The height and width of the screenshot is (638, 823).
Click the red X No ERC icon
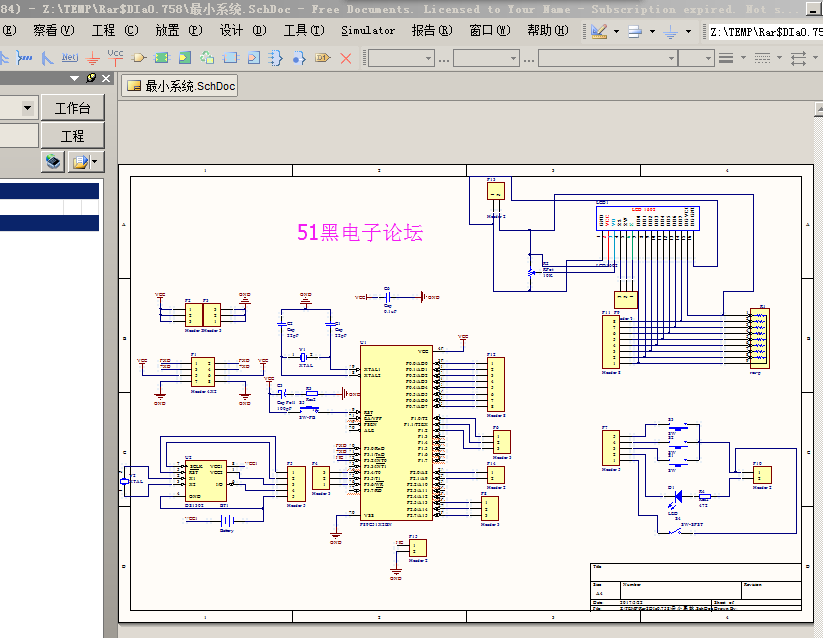point(346,58)
